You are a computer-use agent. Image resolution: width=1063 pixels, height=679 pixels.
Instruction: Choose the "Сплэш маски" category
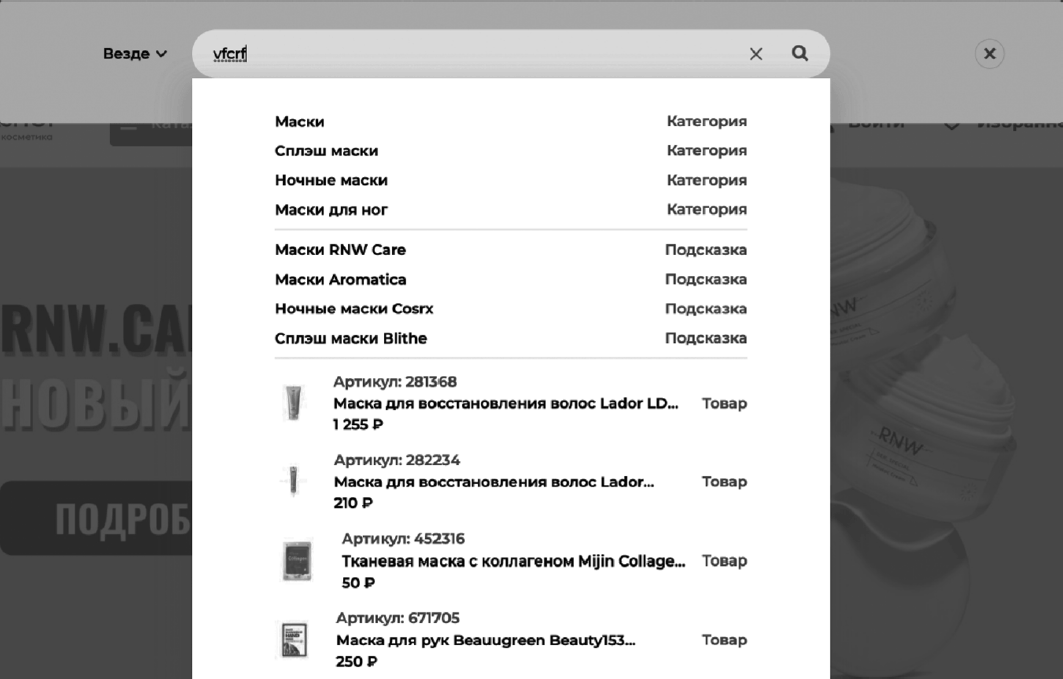(x=326, y=151)
